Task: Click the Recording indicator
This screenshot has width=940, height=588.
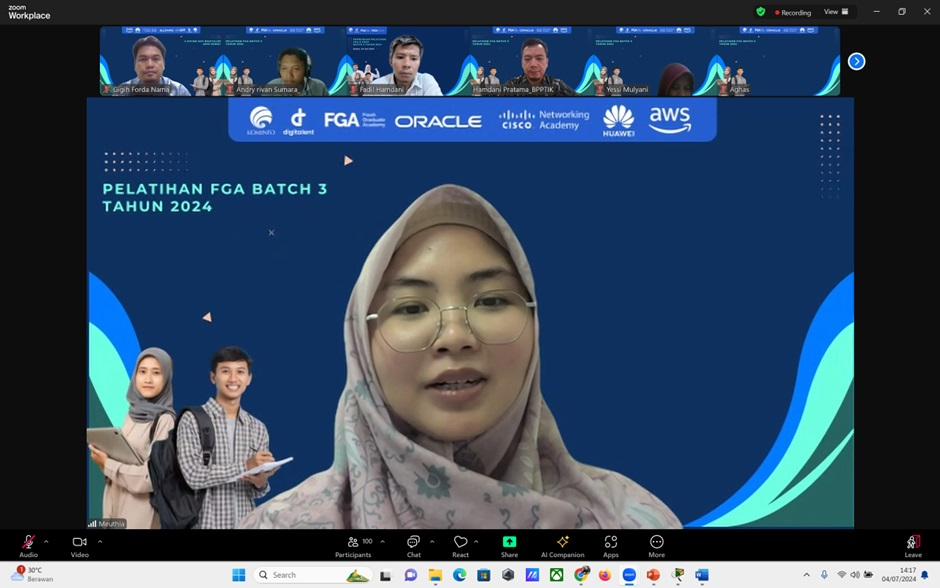Action: (x=793, y=13)
